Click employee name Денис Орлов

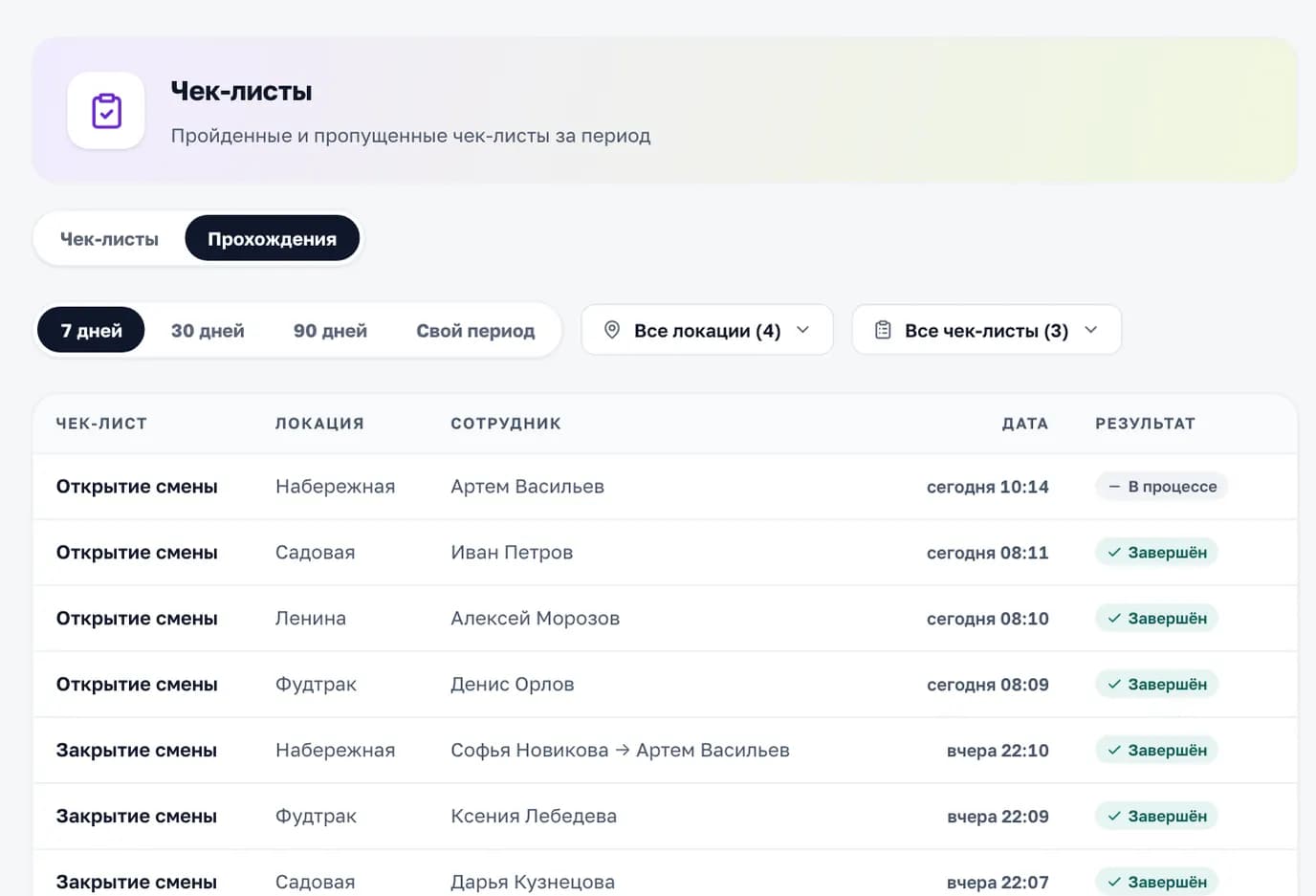[512, 685]
